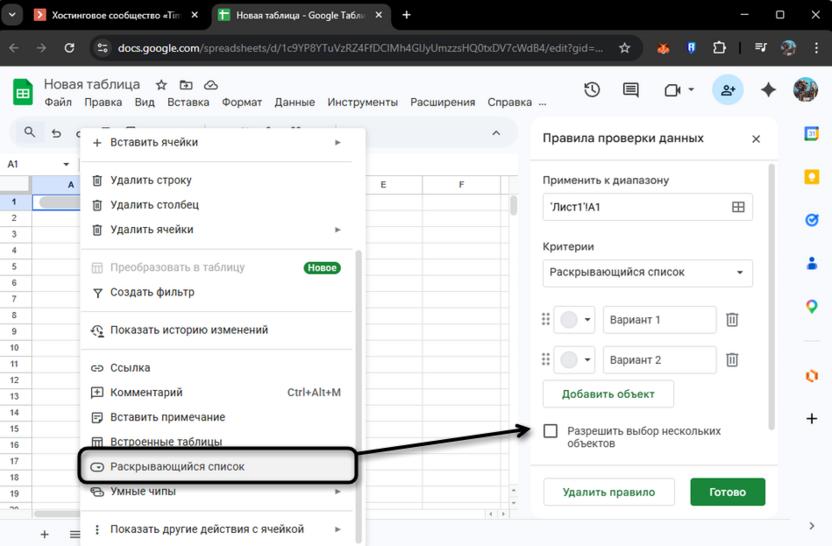Delete Вариант 2 with trash icon

point(732,360)
